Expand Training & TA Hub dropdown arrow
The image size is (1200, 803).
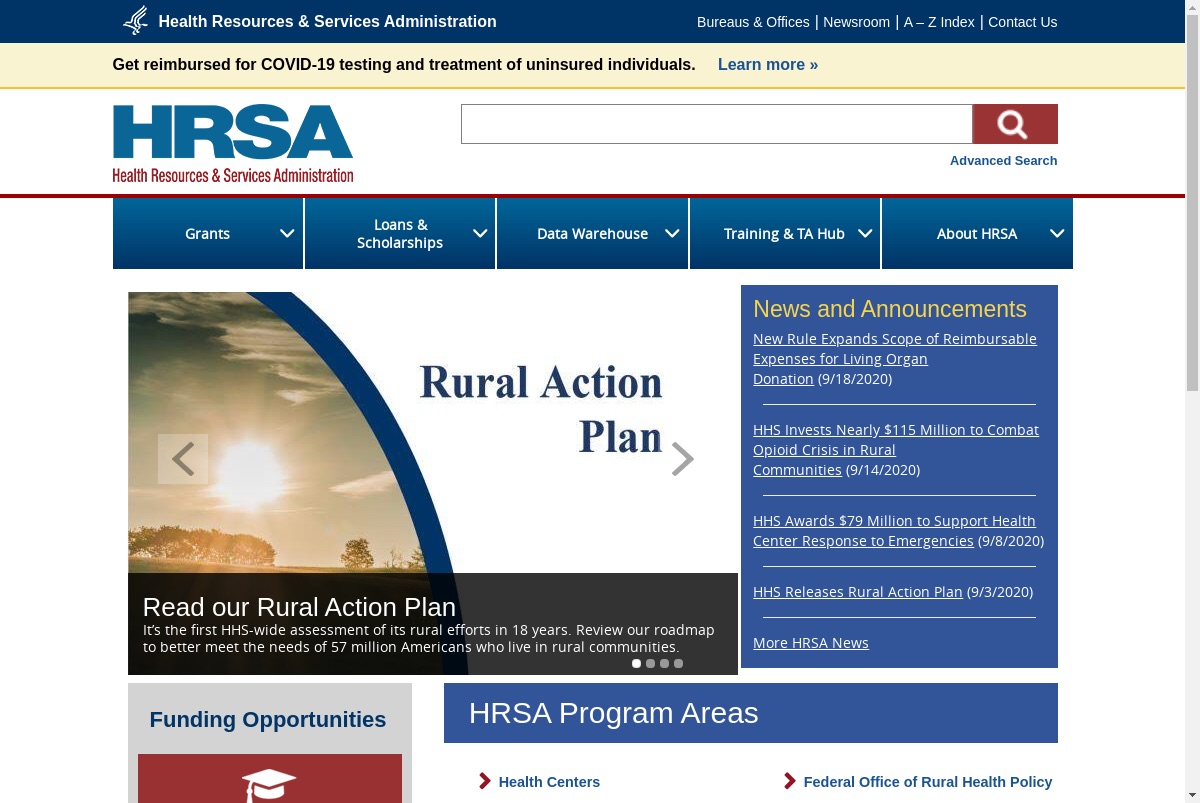pos(865,233)
